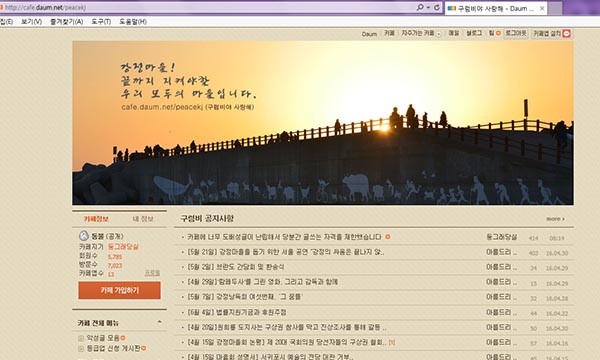
Task: Click the more link for notices
Action: 555,219
